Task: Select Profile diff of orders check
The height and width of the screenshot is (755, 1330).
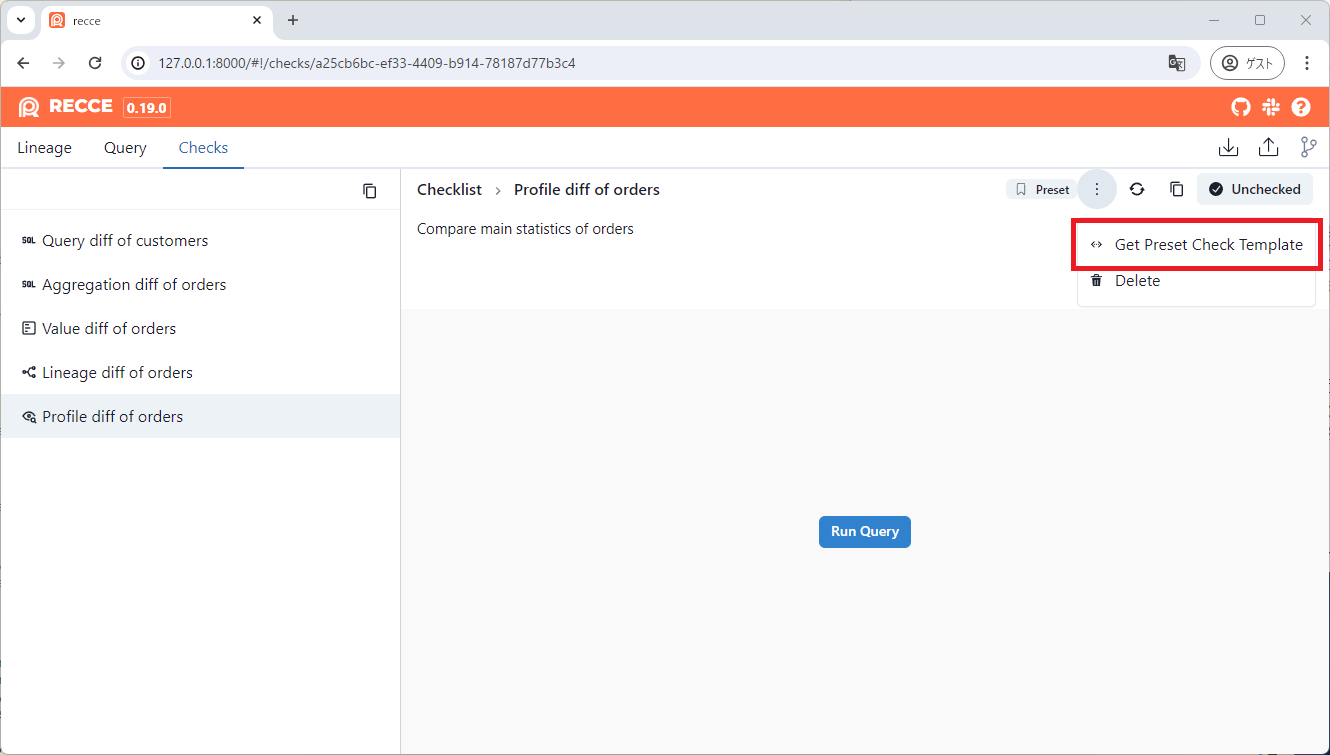Action: click(x=200, y=417)
